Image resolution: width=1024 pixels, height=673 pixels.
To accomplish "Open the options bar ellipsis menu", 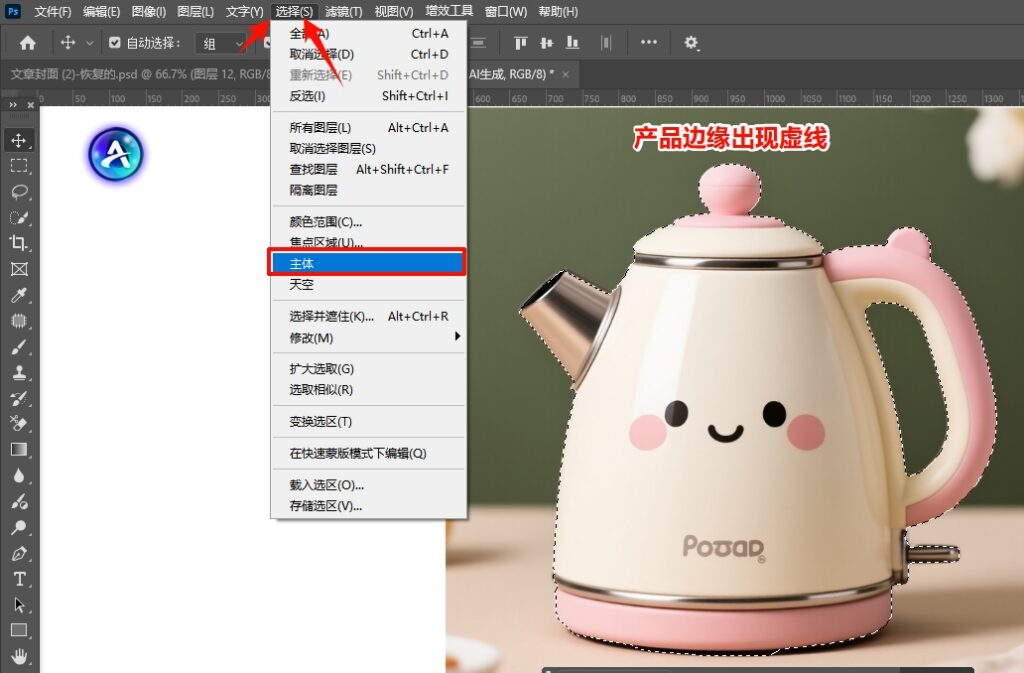I will point(648,43).
